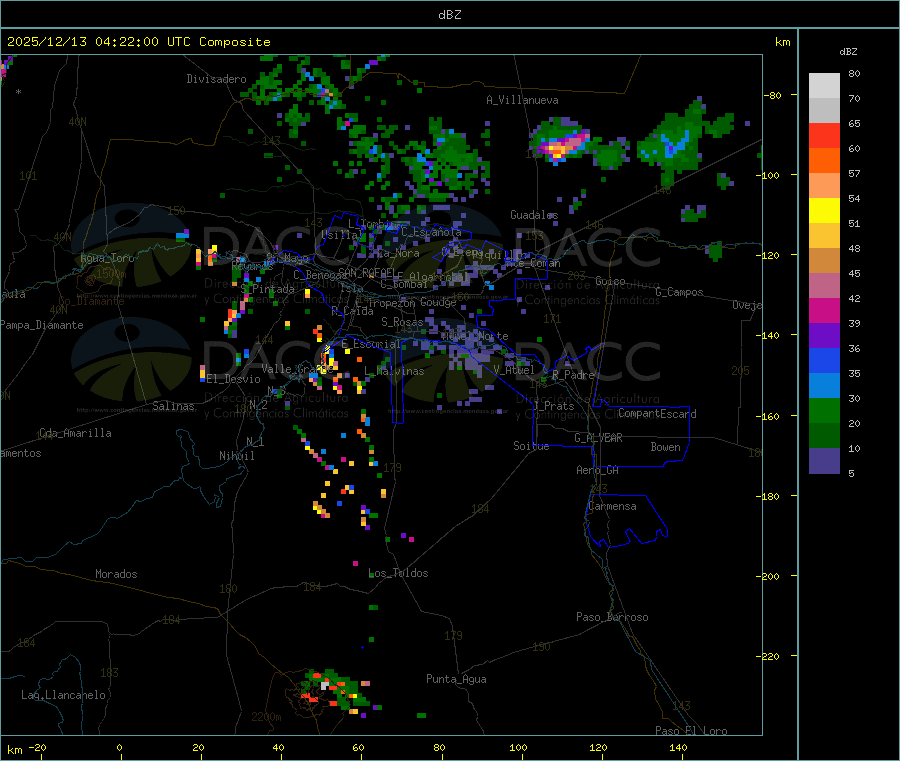
Task: Click the 2200m elevation label
Action: (x=266, y=717)
